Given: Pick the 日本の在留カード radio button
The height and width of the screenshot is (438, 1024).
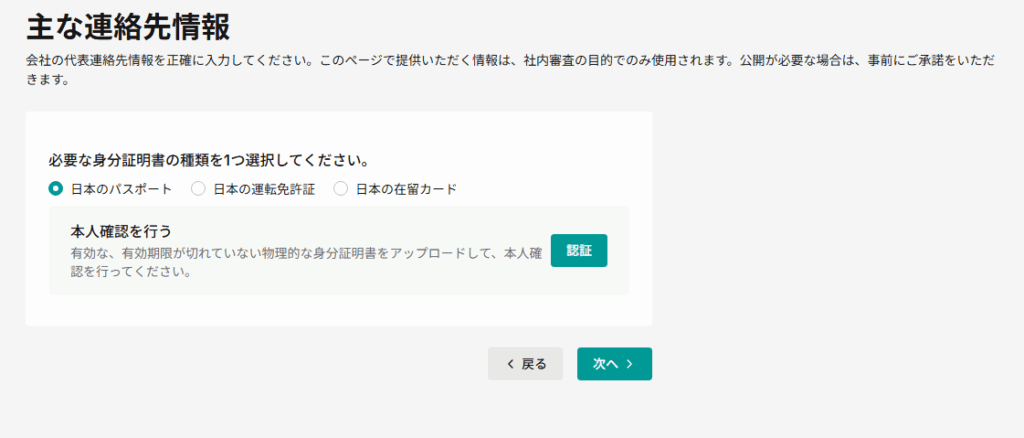Looking at the screenshot, I should (341, 188).
